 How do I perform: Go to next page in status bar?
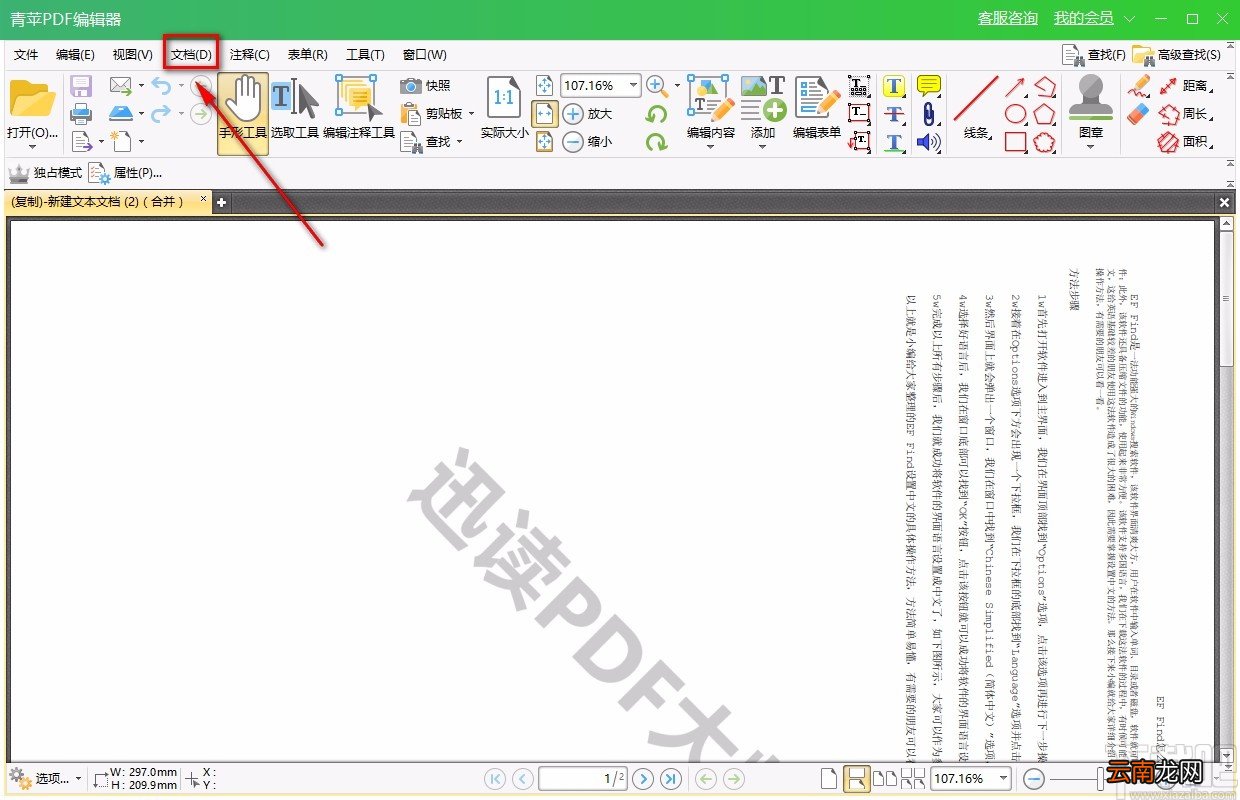pos(643,778)
